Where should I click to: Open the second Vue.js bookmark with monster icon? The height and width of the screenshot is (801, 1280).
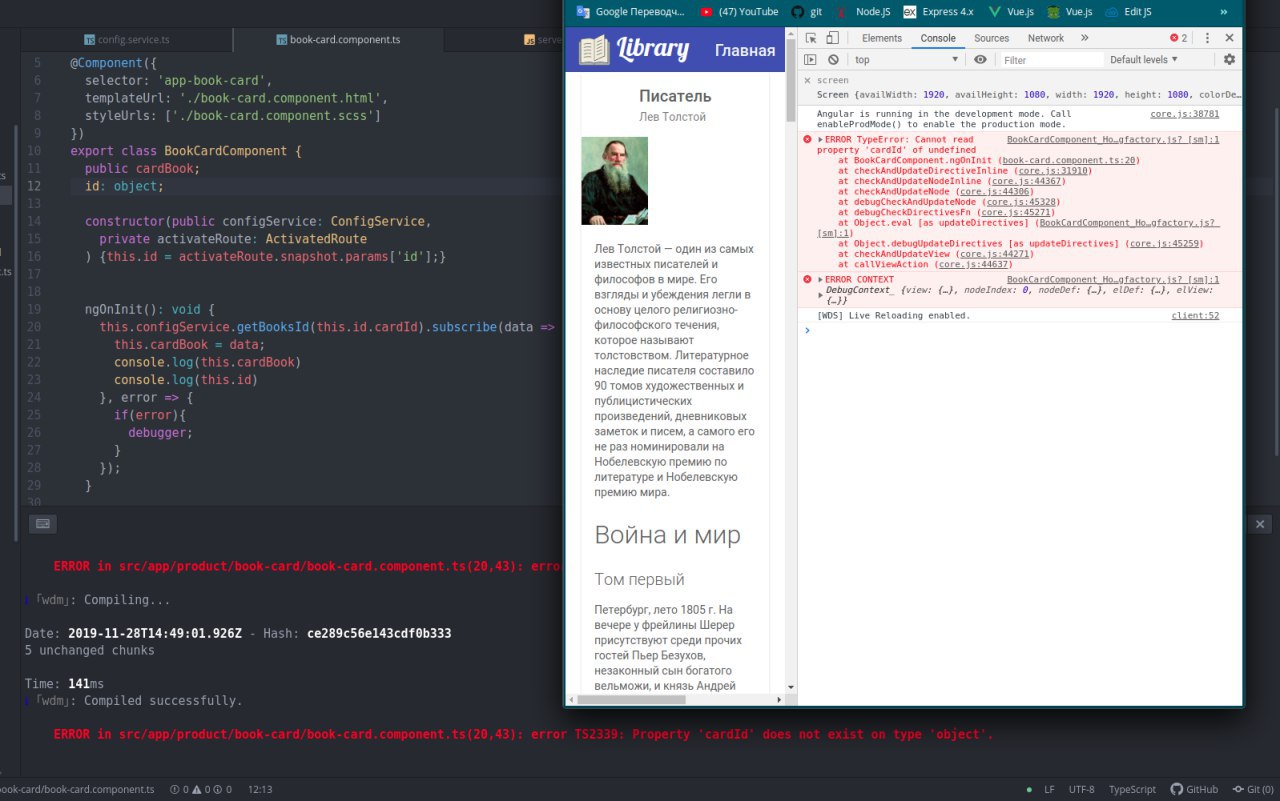[1069, 12]
